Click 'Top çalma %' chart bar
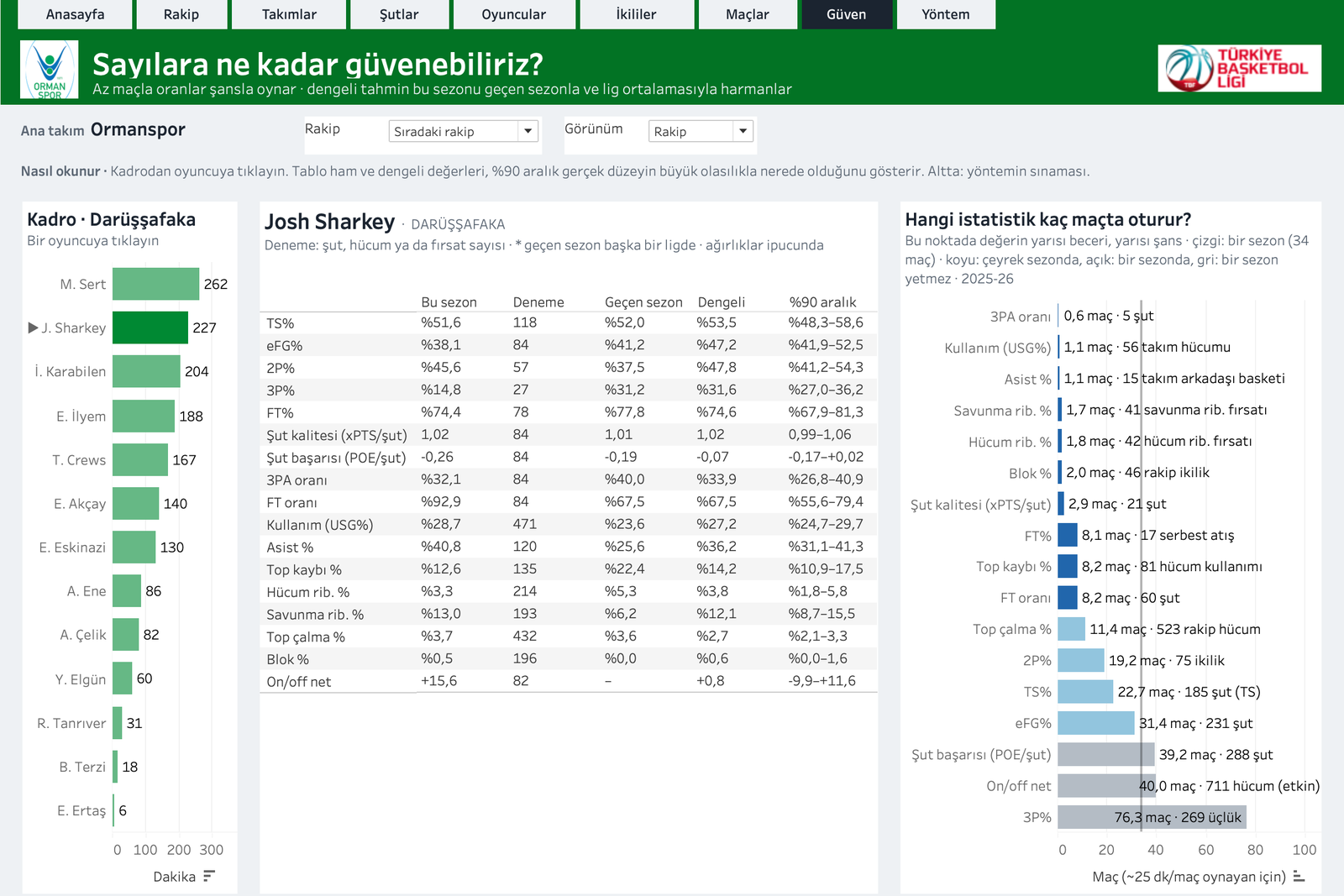Screen dimensions: 1344x896 coord(1072,629)
